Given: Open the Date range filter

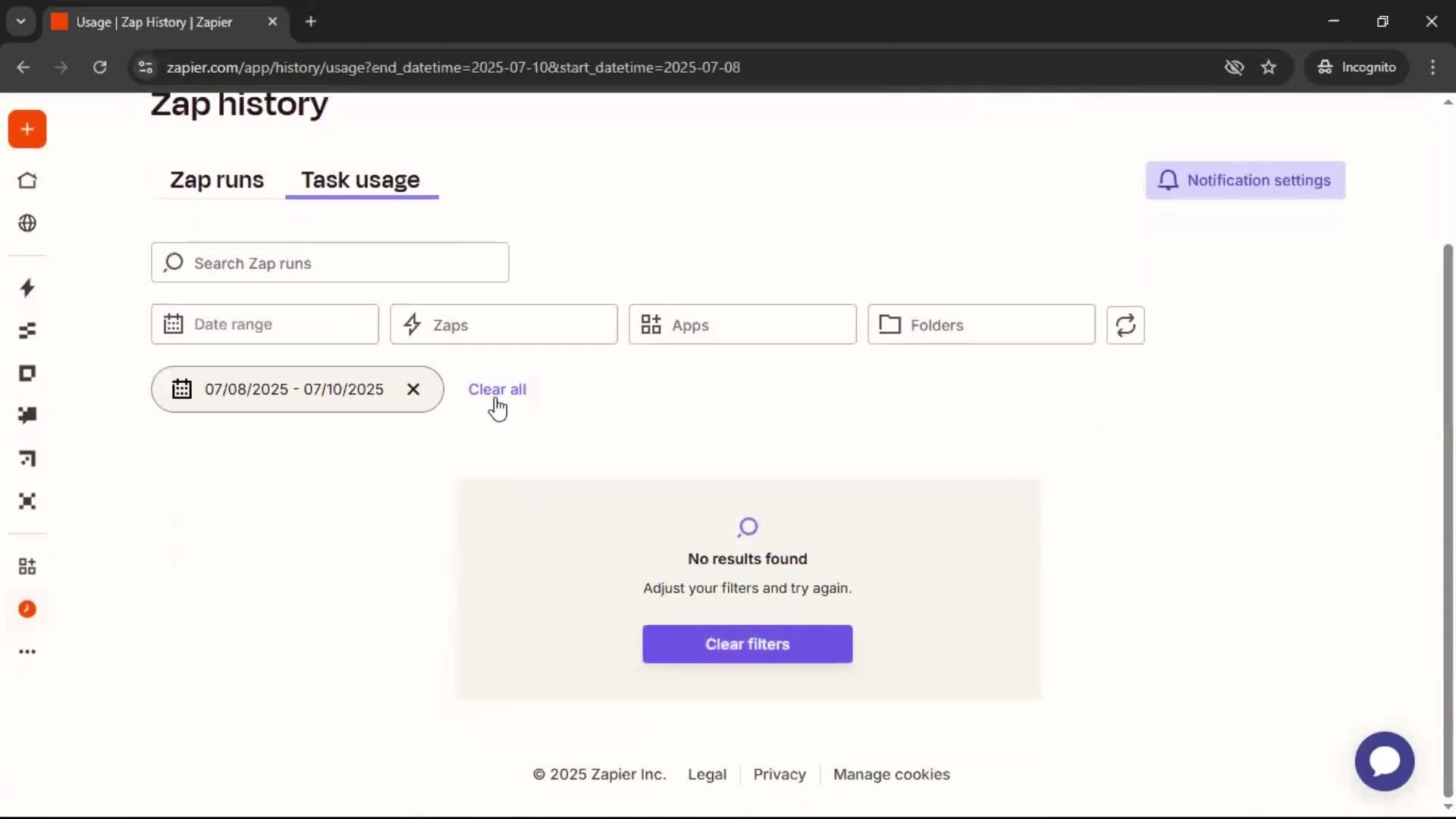Looking at the screenshot, I should click(x=265, y=325).
